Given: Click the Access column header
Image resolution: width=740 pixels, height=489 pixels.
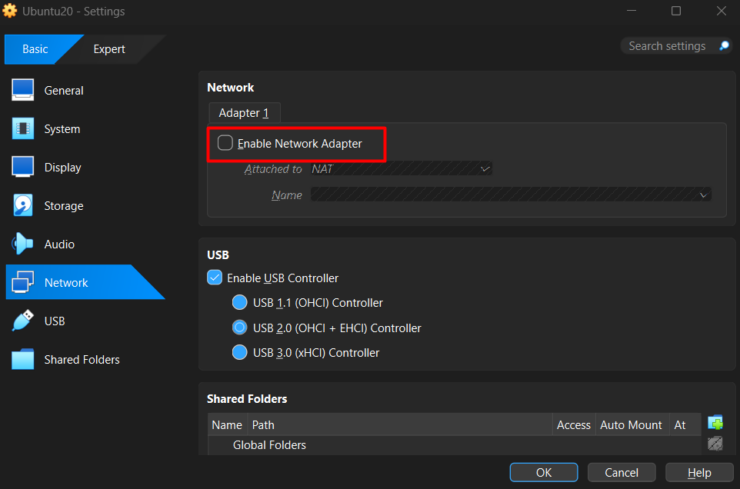Looking at the screenshot, I should 573,425.
